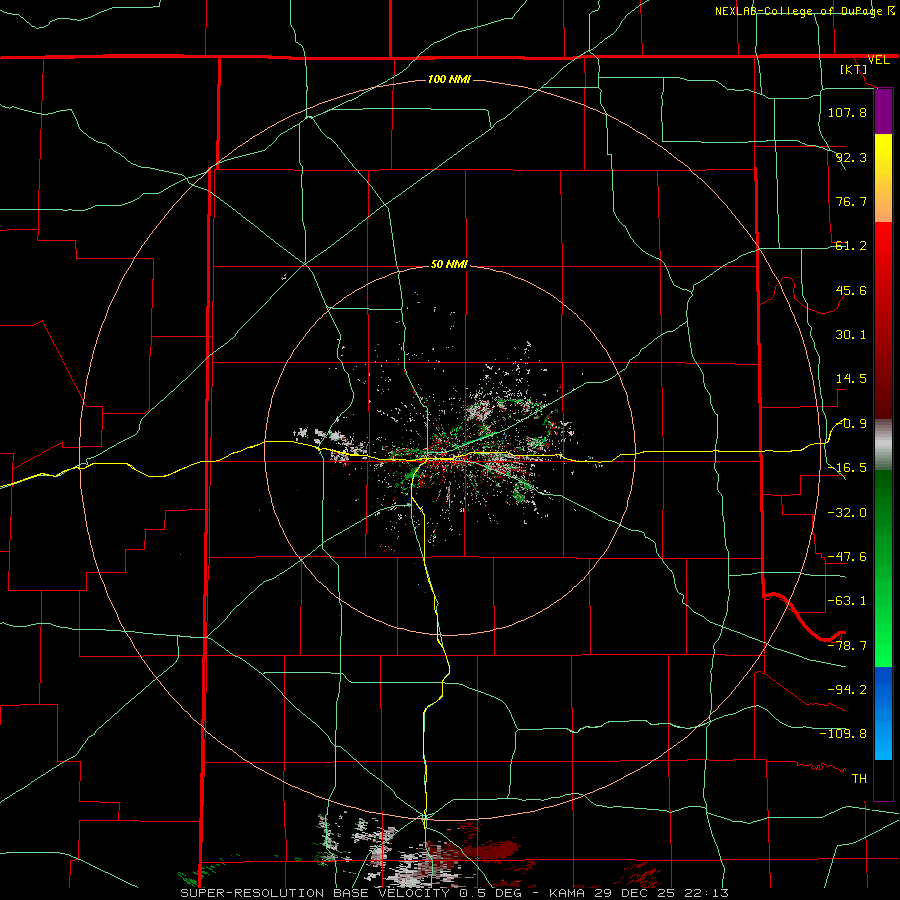This screenshot has width=900, height=900.
Task: Select the -47.6 legend value
Action: [847, 557]
